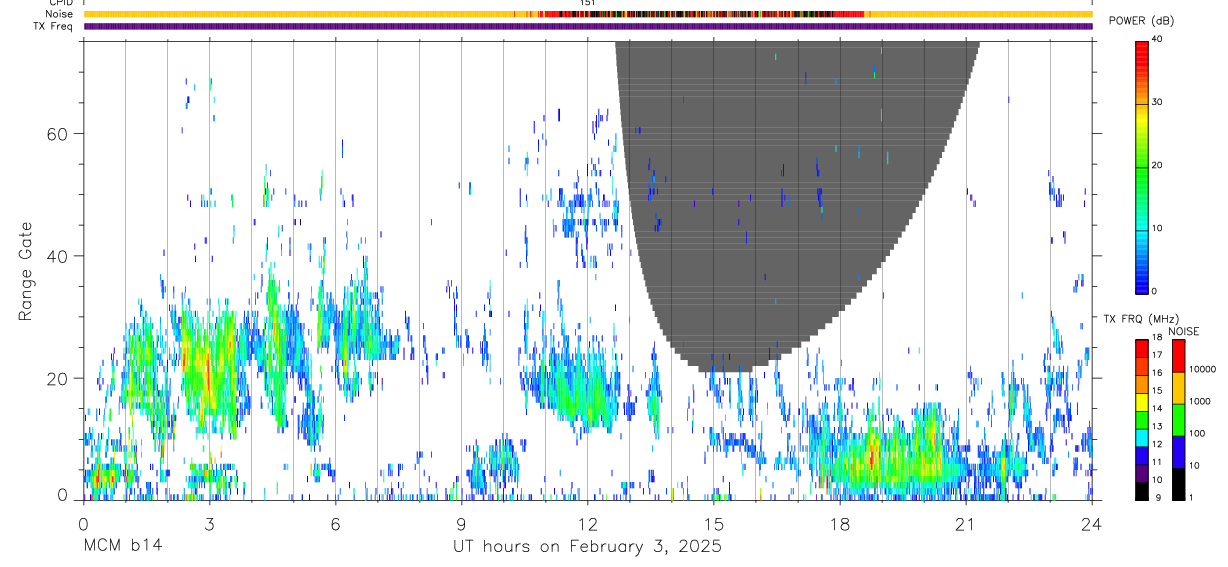The width and height of the screenshot is (1228, 567).
Task: Click x-axis tick label '24'
Action: (x=1092, y=523)
